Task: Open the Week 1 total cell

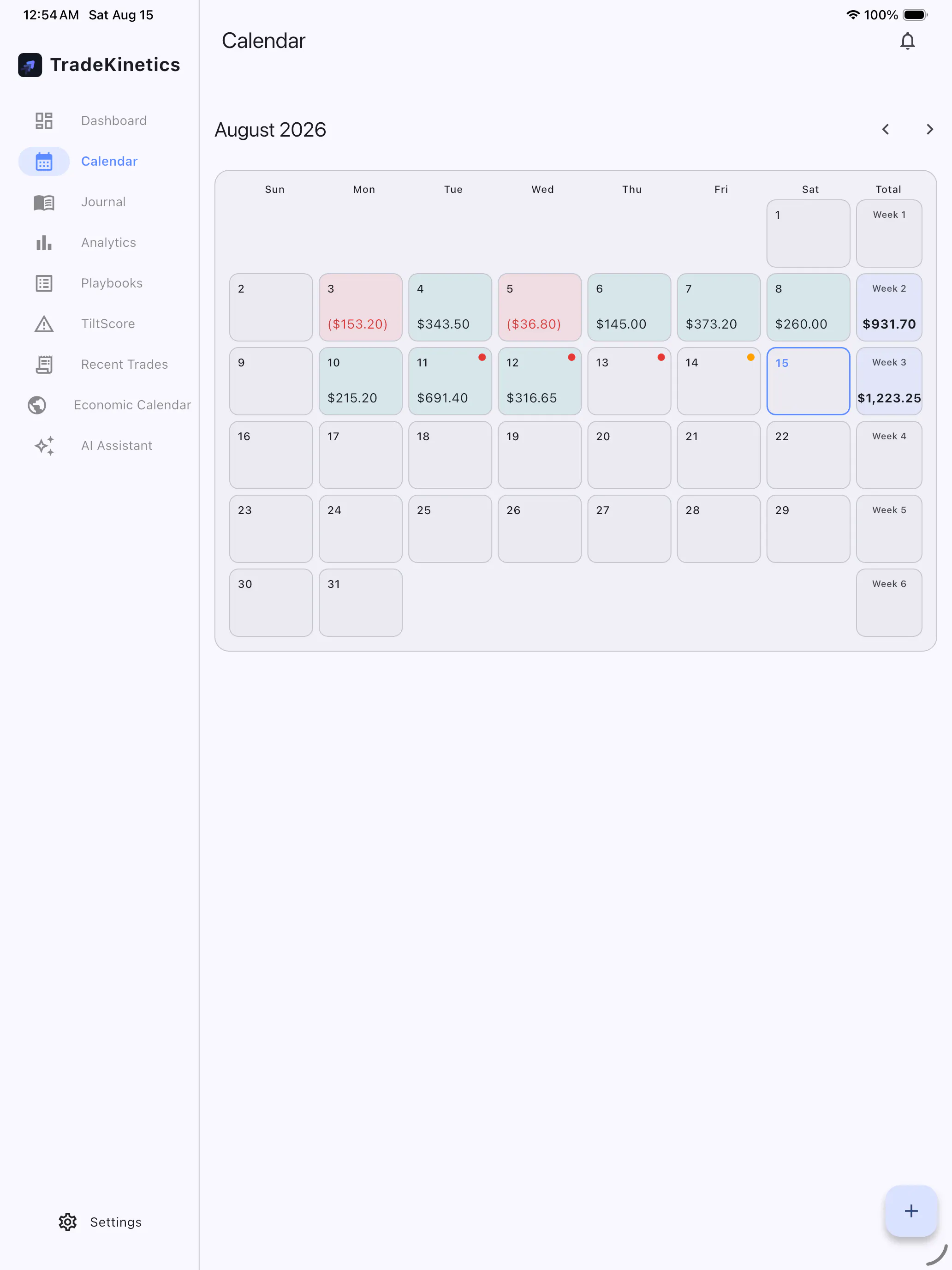Action: pyautogui.click(x=889, y=234)
